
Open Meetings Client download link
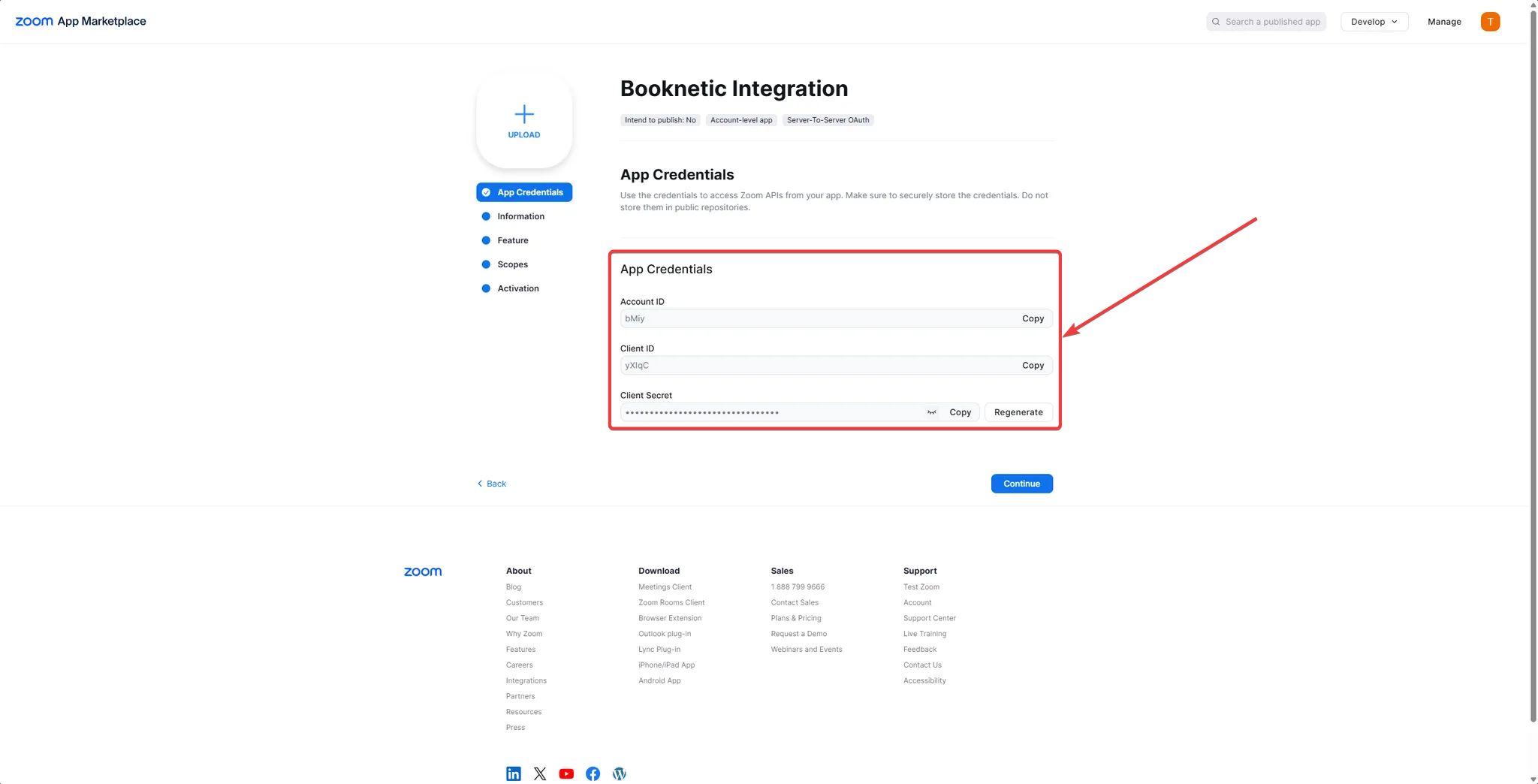[665, 587]
